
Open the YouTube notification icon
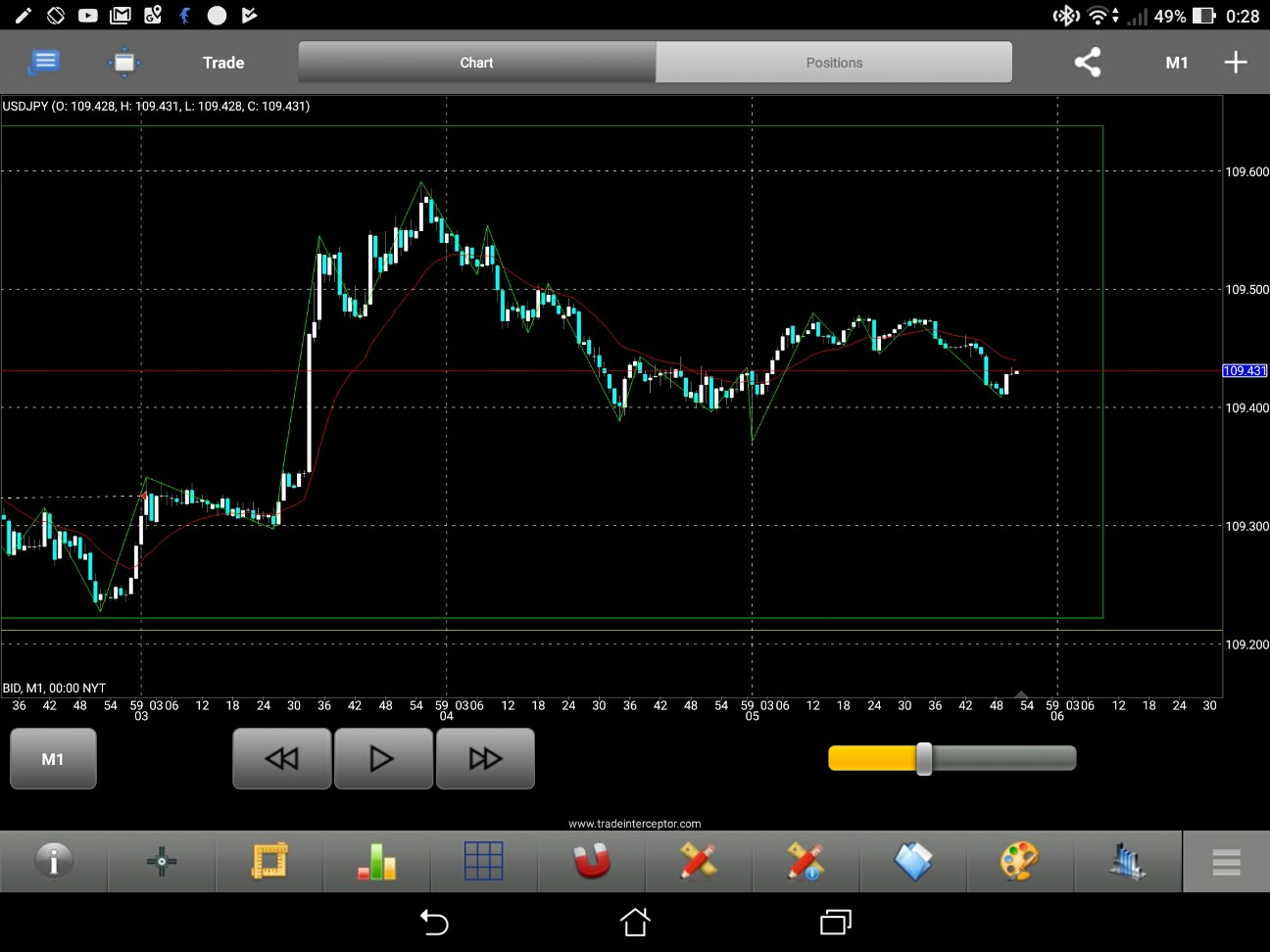pyautogui.click(x=87, y=16)
